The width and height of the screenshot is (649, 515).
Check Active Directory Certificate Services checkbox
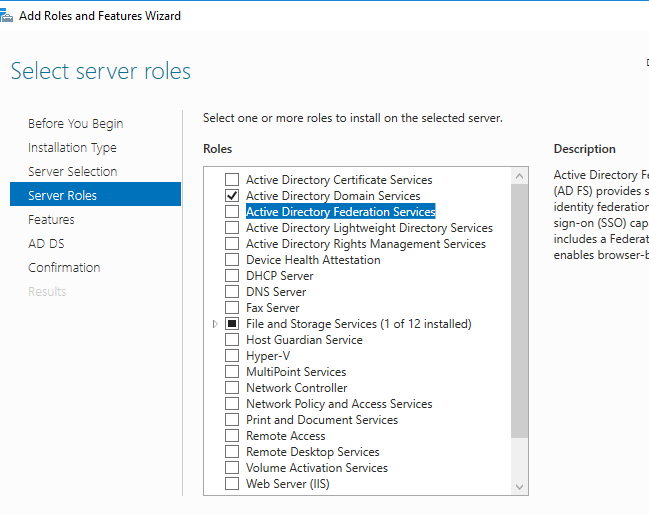click(x=232, y=180)
